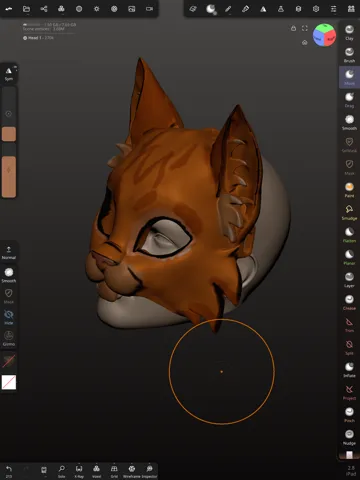The height and width of the screenshot is (480, 360).
Task: Select the Inflate tool
Action: [x=349, y=370]
